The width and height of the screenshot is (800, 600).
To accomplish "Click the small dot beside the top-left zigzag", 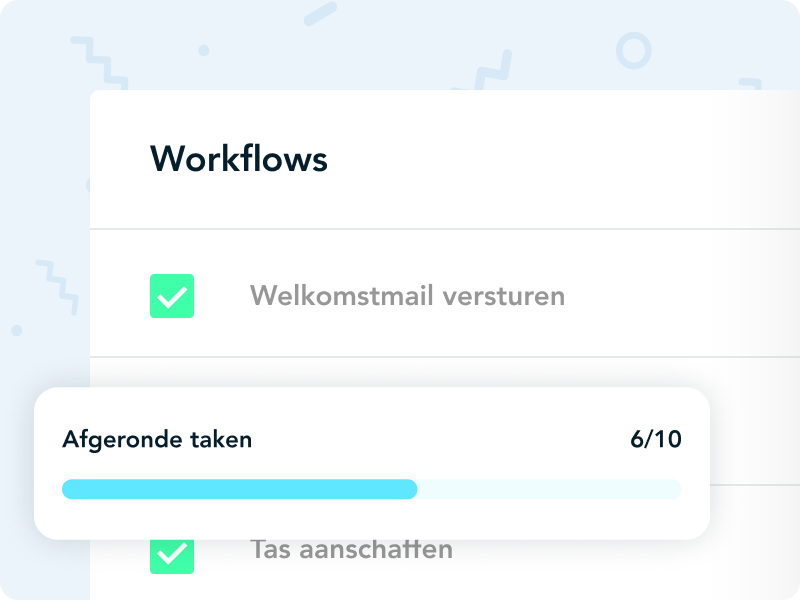I will (203, 50).
